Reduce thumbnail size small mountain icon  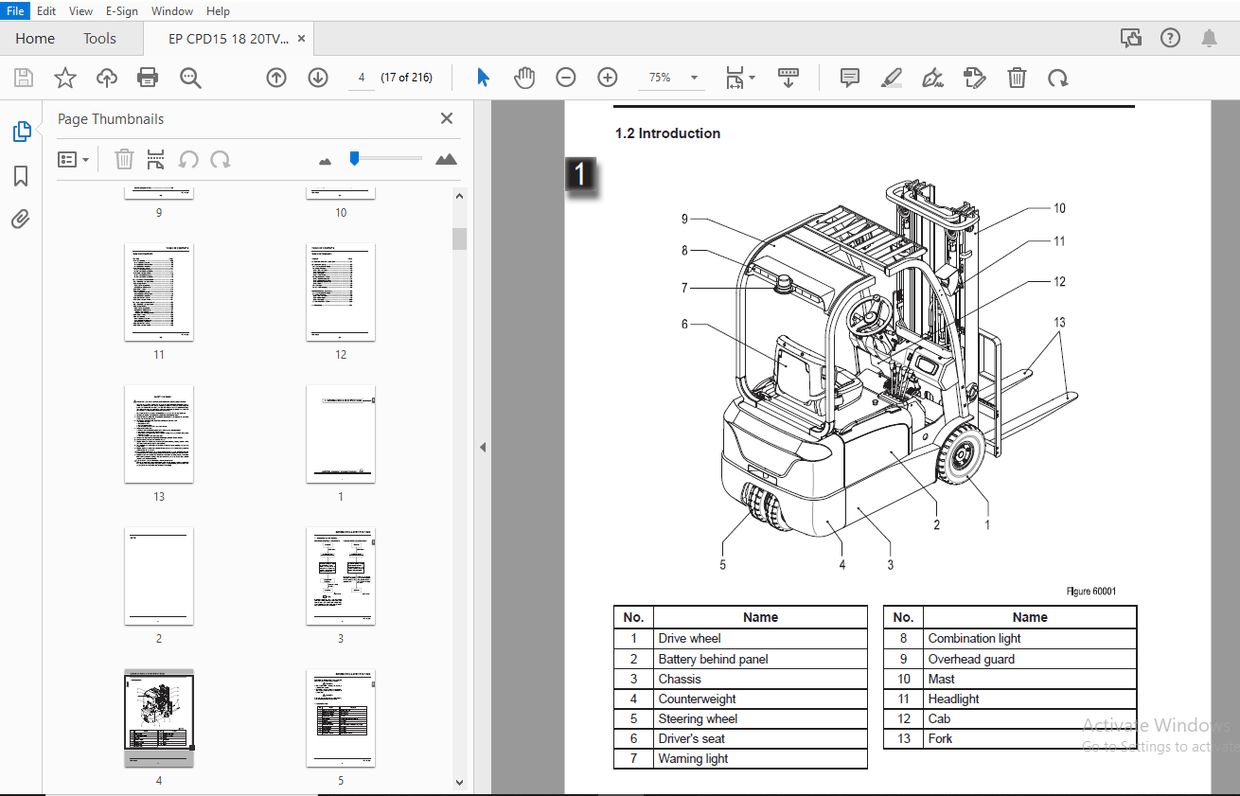click(x=325, y=160)
